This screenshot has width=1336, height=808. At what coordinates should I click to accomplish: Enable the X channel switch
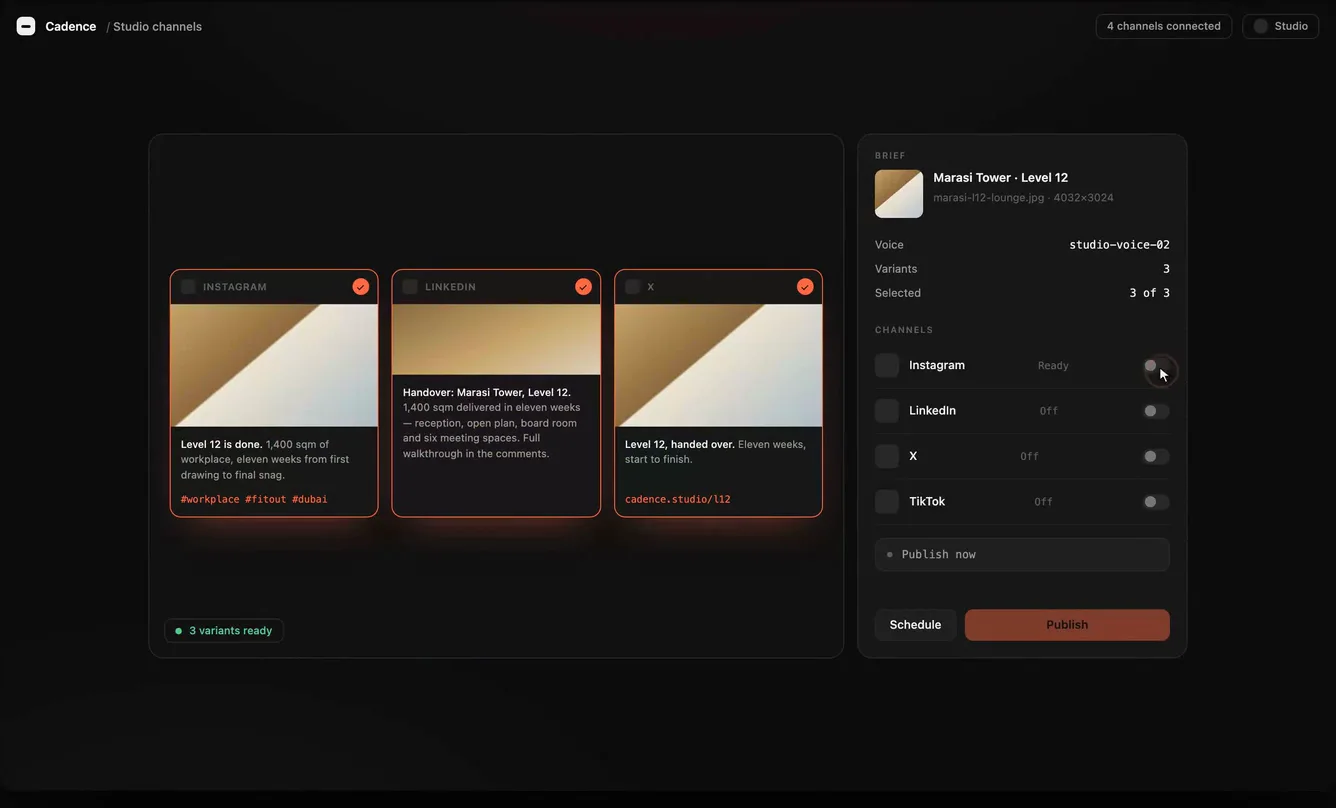[x=1156, y=456]
